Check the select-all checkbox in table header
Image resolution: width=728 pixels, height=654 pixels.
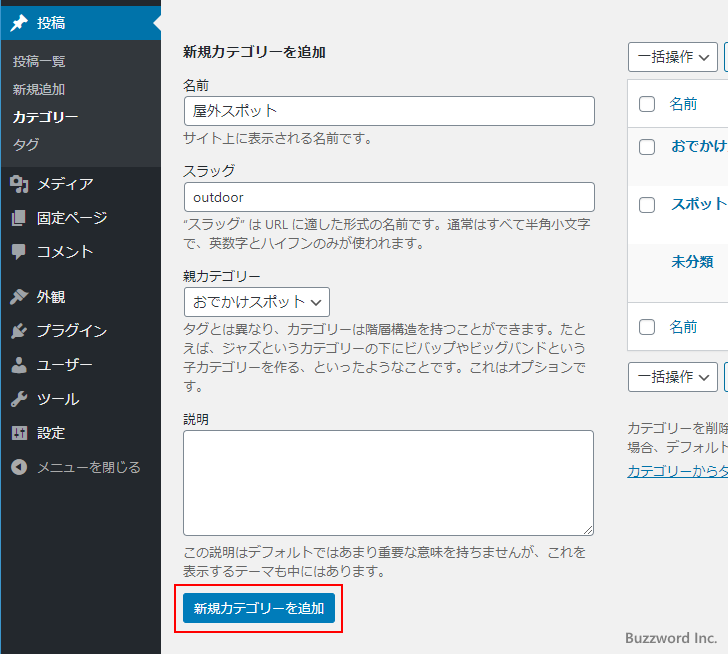(647, 104)
